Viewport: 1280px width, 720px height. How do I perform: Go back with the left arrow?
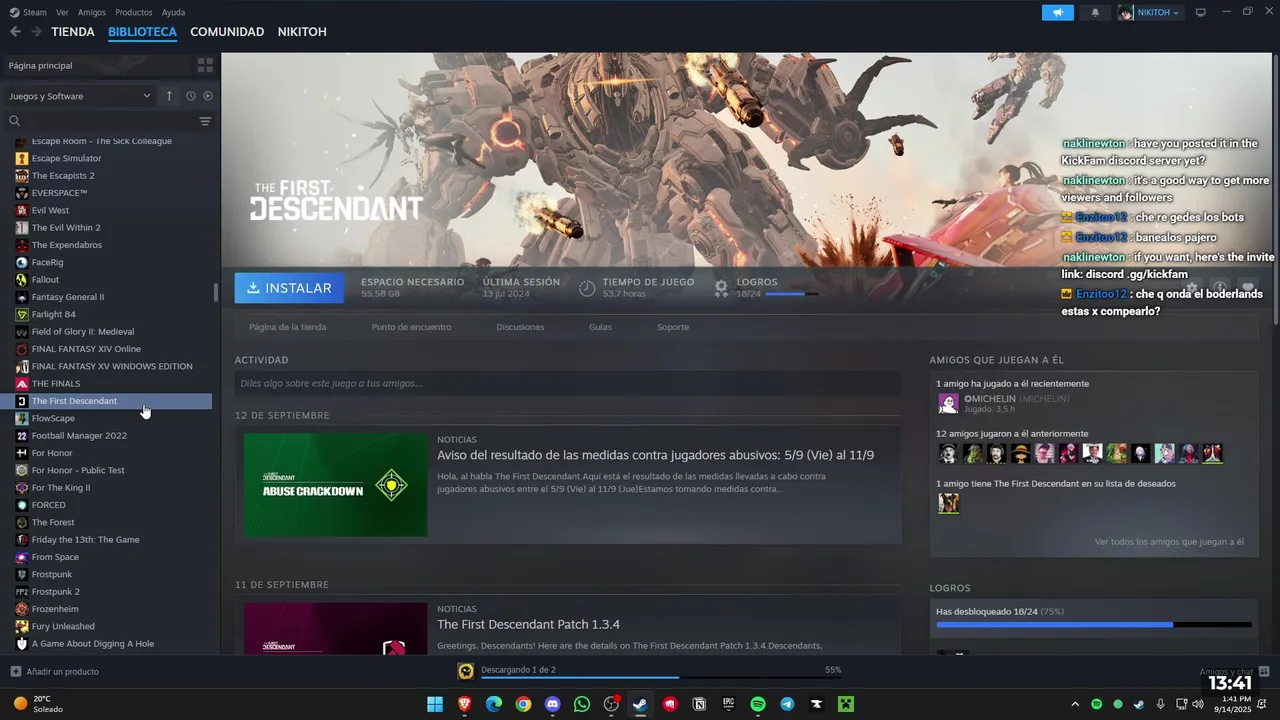(x=15, y=32)
